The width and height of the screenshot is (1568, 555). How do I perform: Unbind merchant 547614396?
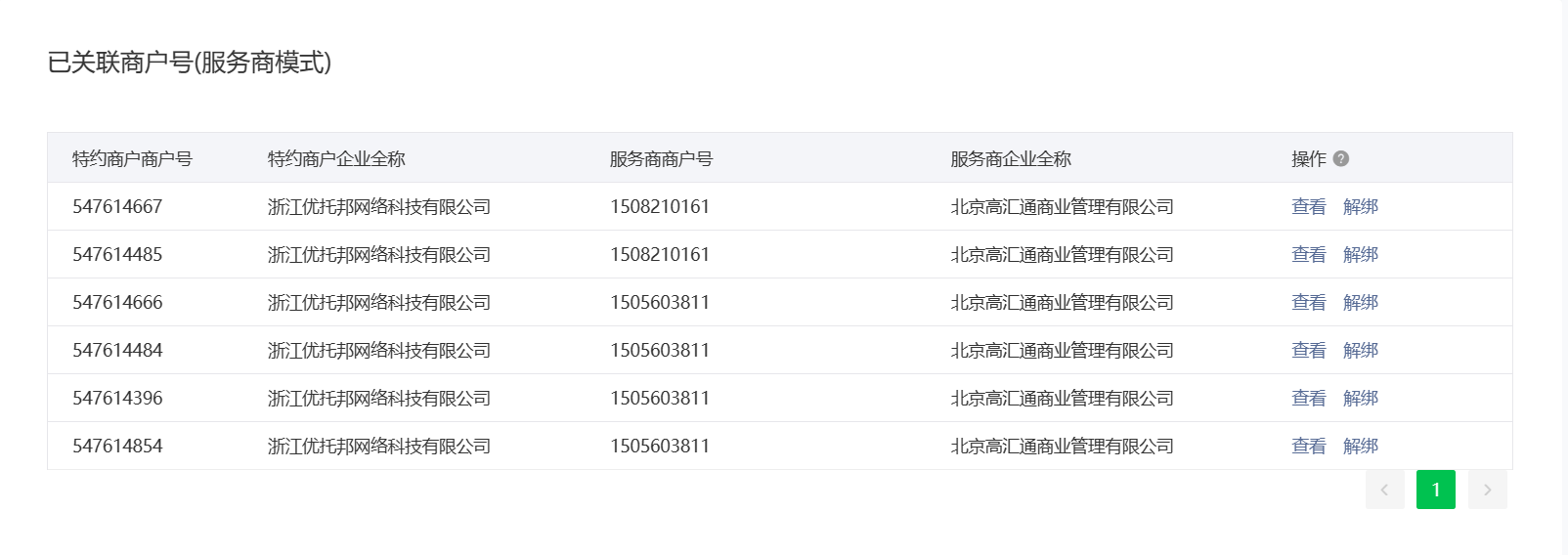(x=1361, y=398)
